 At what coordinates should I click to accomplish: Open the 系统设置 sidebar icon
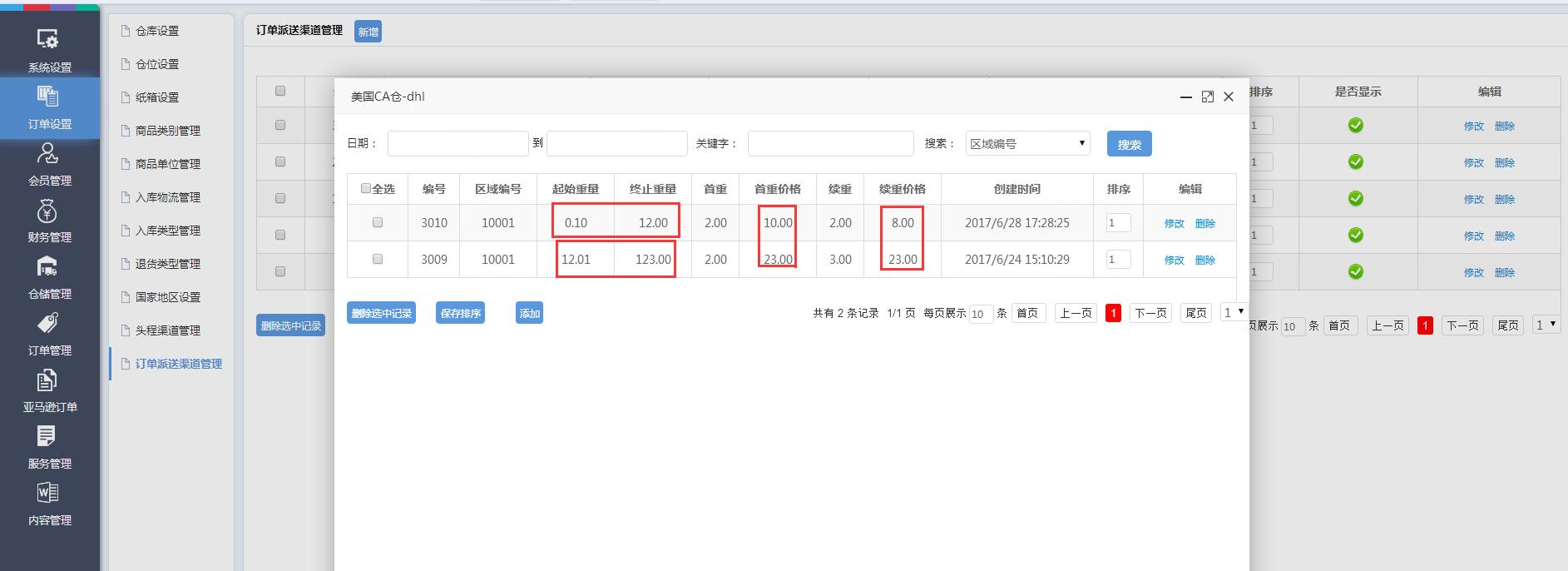coord(48,39)
